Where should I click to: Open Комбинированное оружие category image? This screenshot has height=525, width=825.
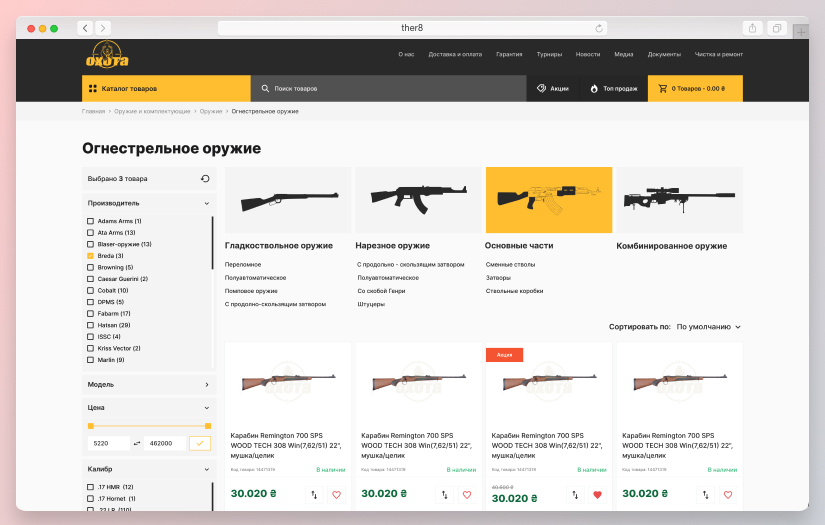(679, 200)
